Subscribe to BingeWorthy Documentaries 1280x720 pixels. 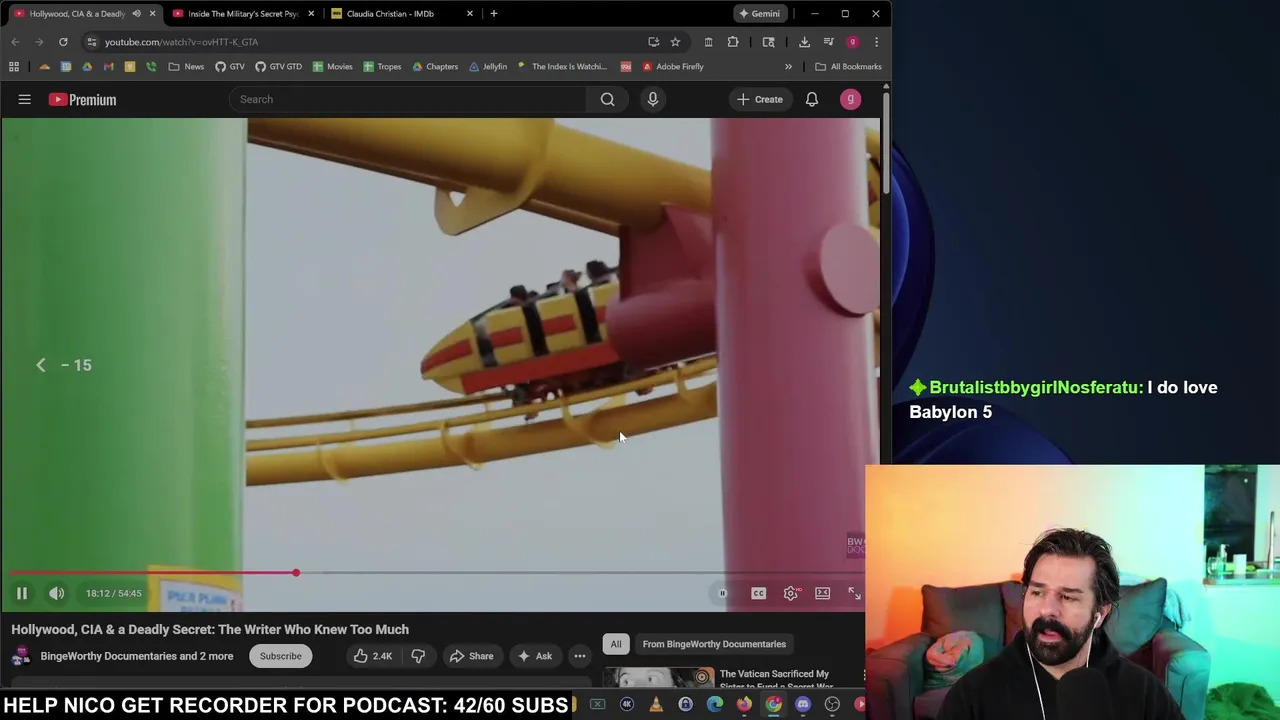click(280, 656)
